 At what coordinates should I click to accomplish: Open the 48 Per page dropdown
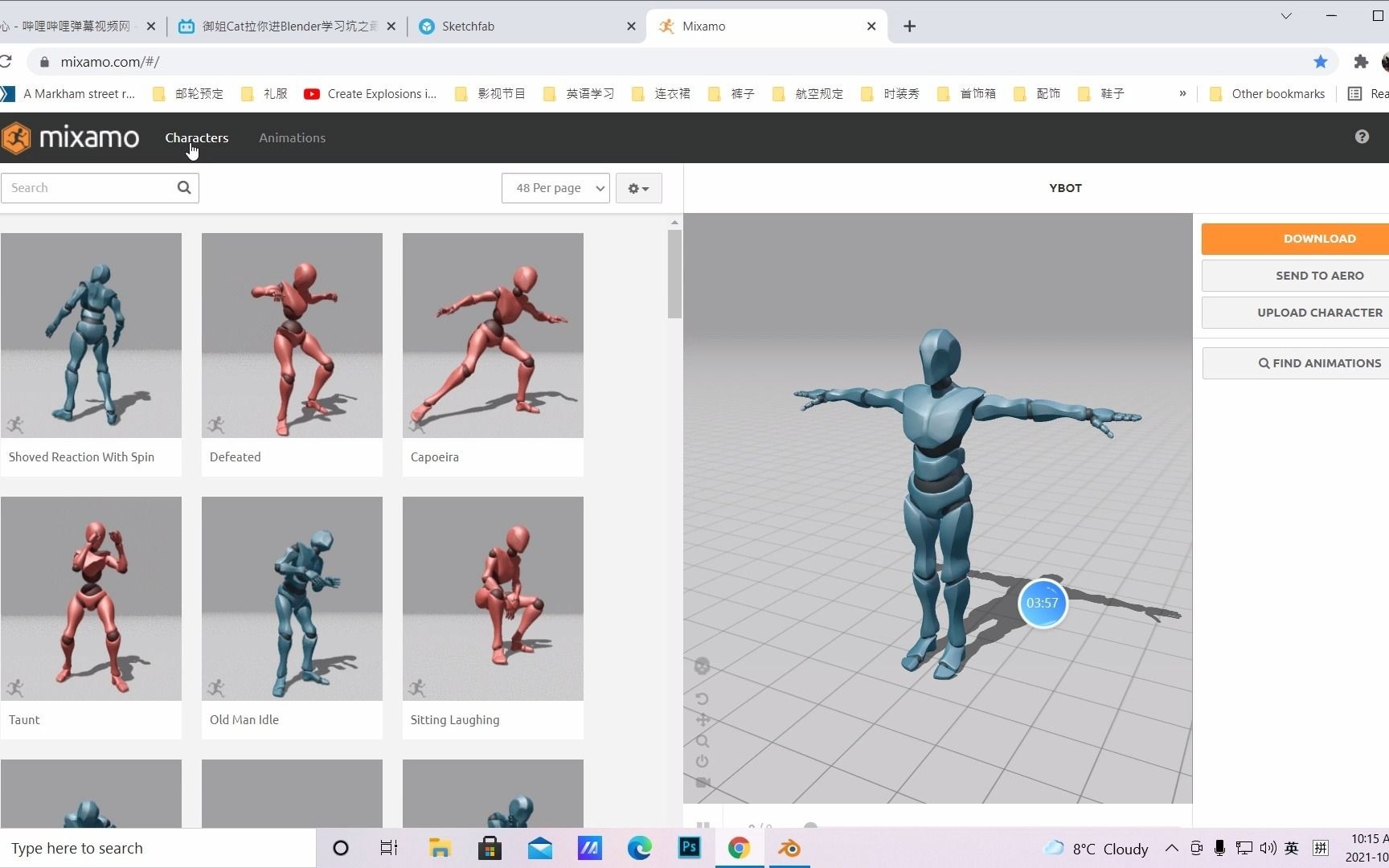tap(555, 187)
